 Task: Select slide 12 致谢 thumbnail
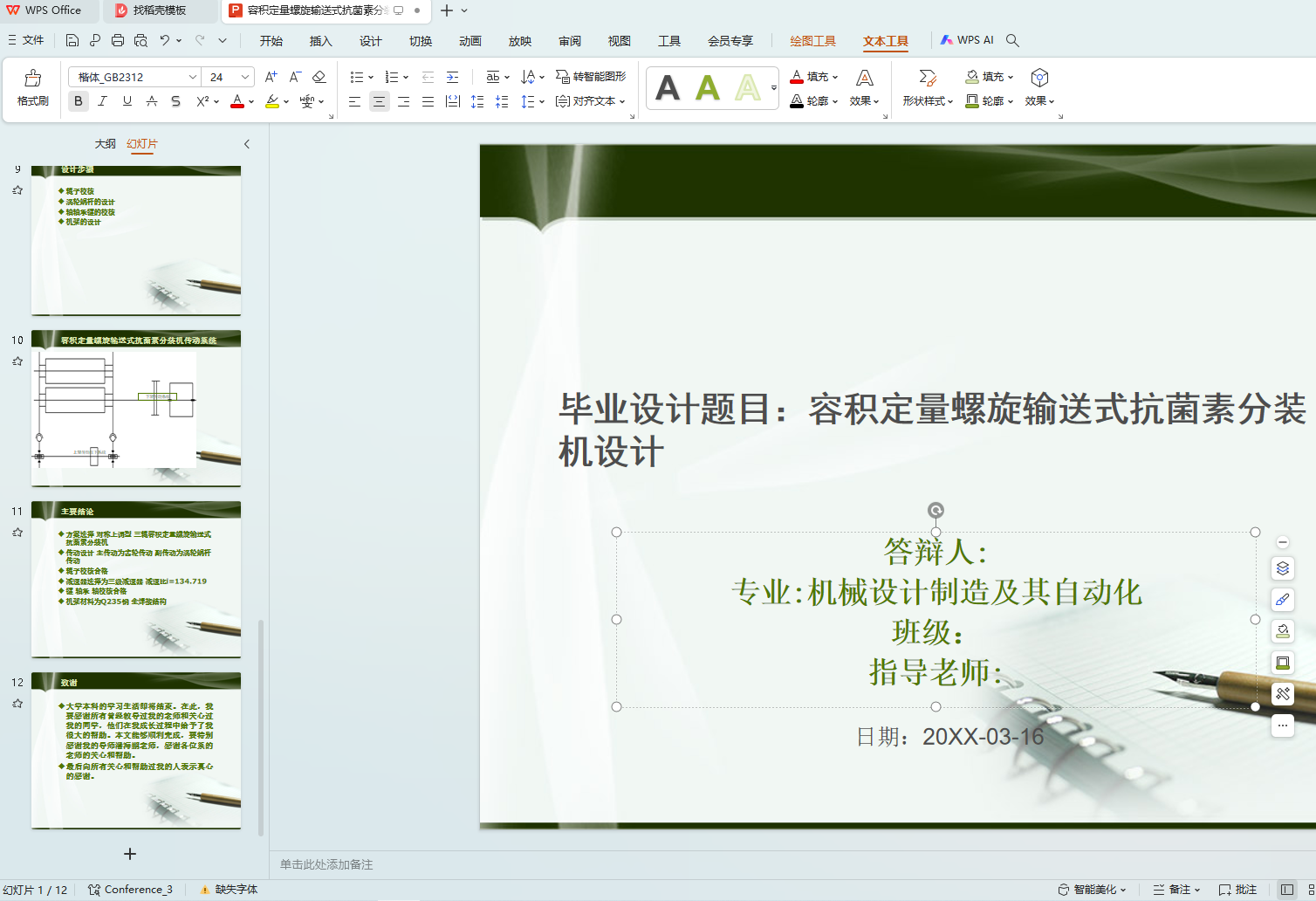click(x=136, y=751)
